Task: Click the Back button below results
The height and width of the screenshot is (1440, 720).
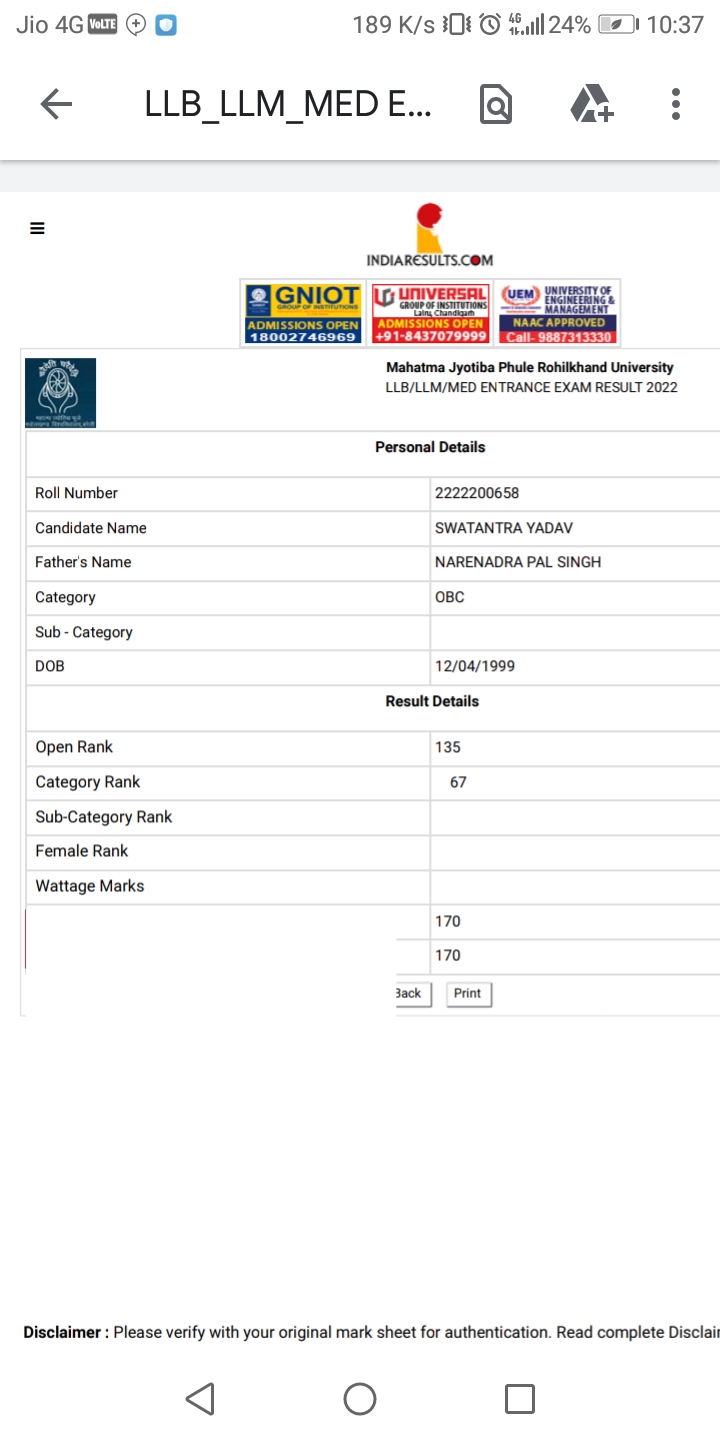Action: click(x=412, y=994)
